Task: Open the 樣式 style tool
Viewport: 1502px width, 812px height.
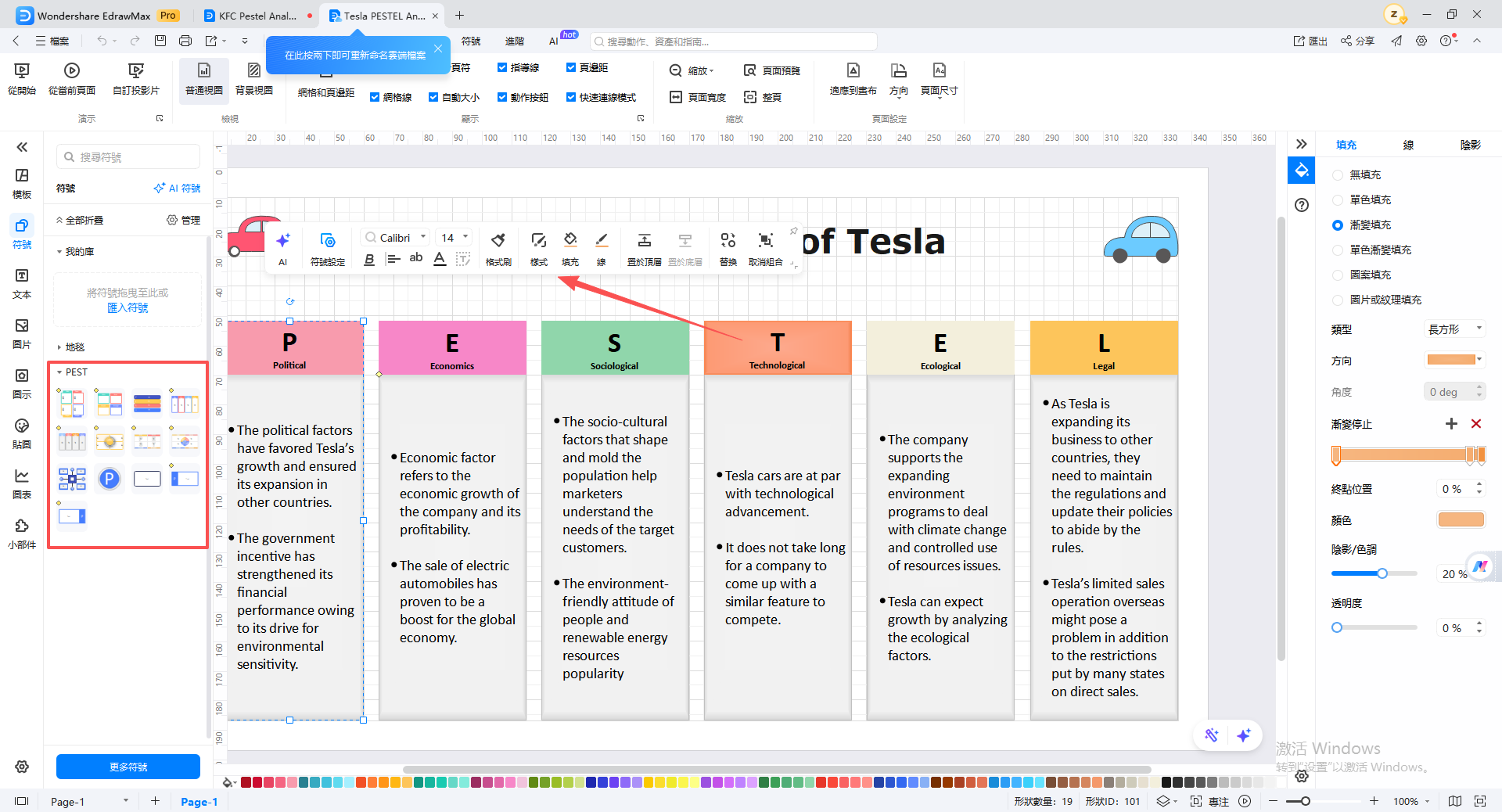Action: click(x=539, y=249)
